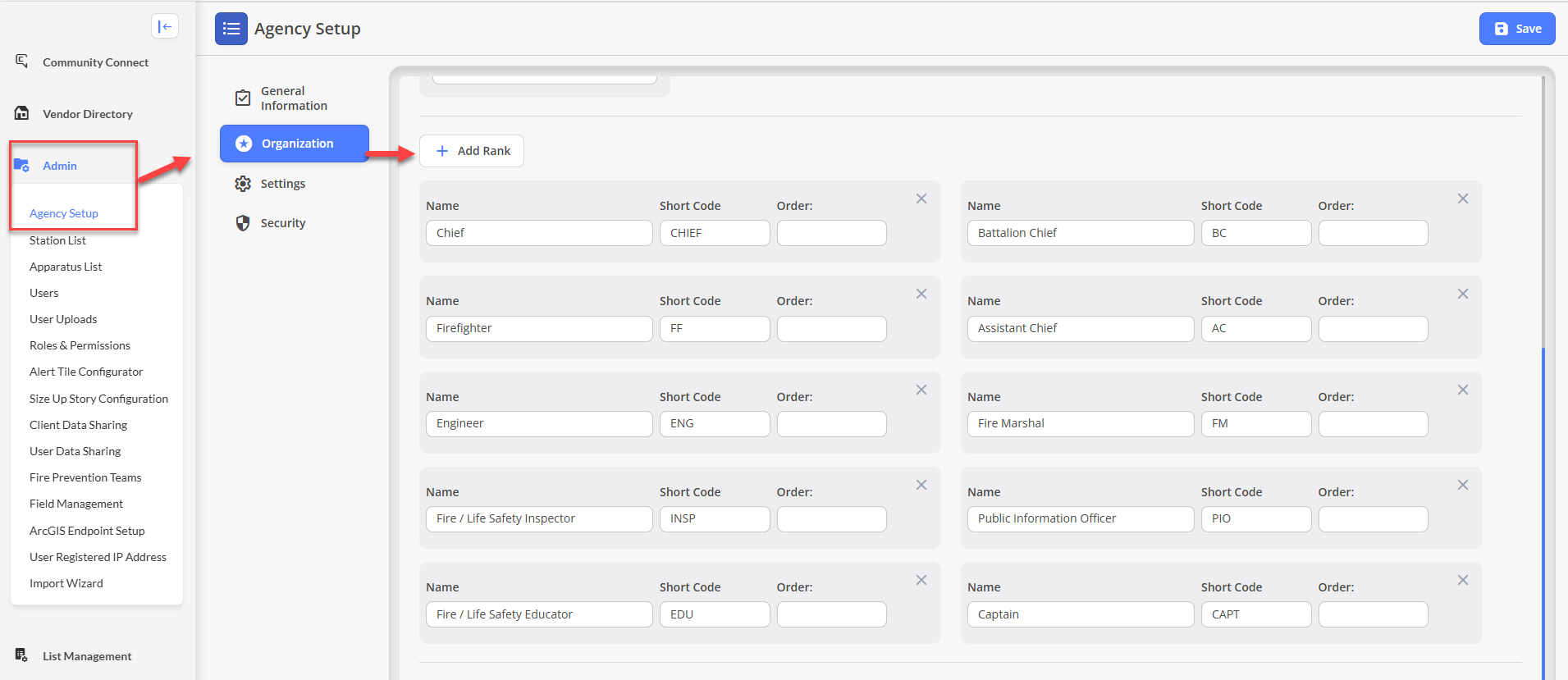This screenshot has height=680, width=1568.
Task: Go to Roles & Permissions page
Action: [x=80, y=345]
